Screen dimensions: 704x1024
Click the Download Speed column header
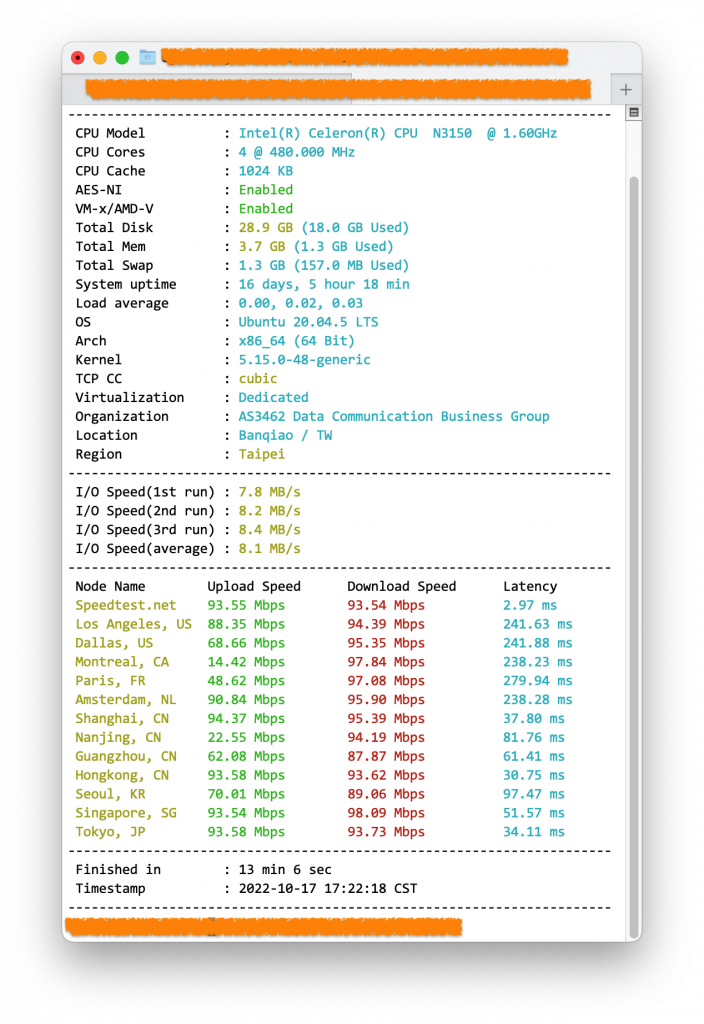click(401, 587)
